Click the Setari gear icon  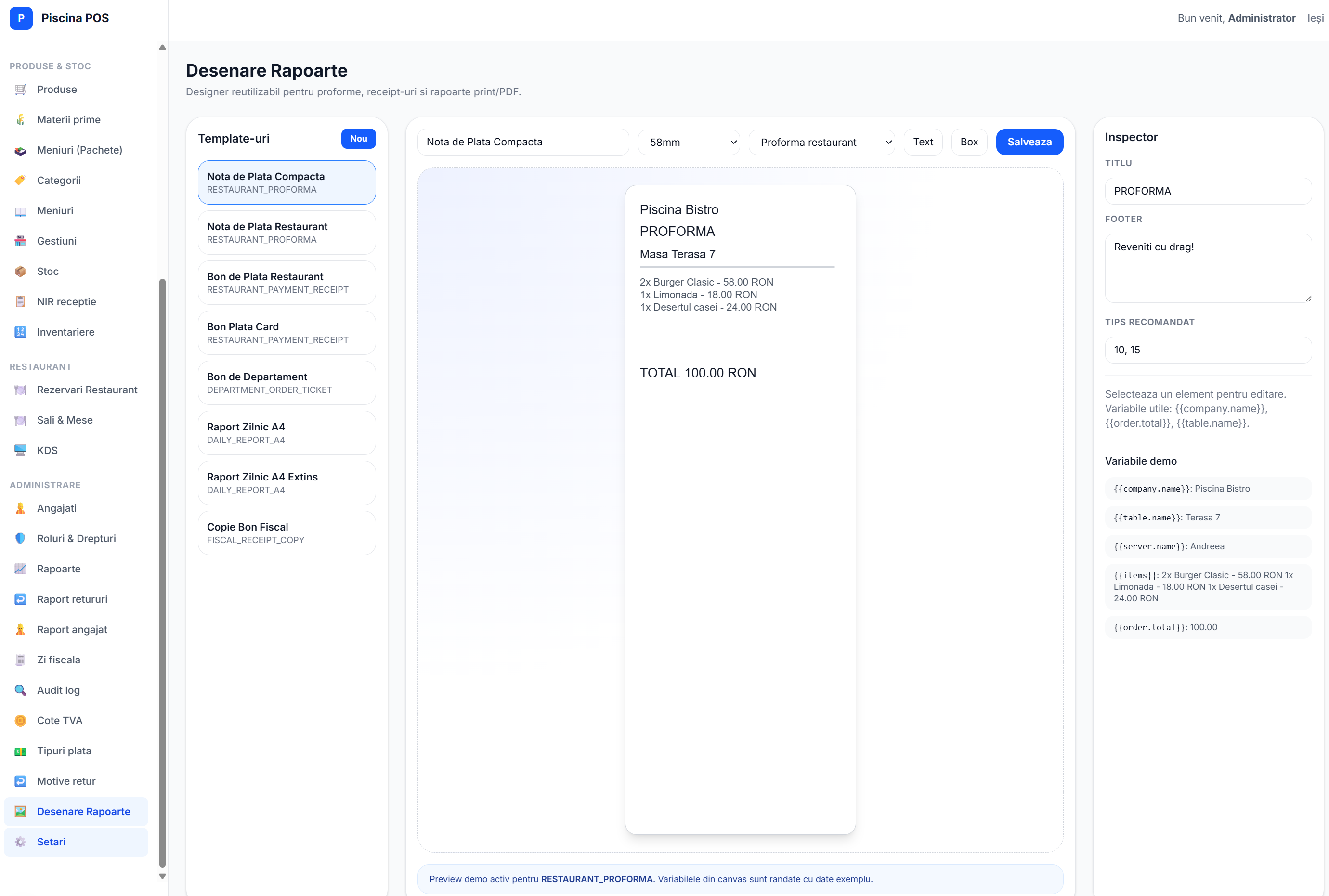21,842
